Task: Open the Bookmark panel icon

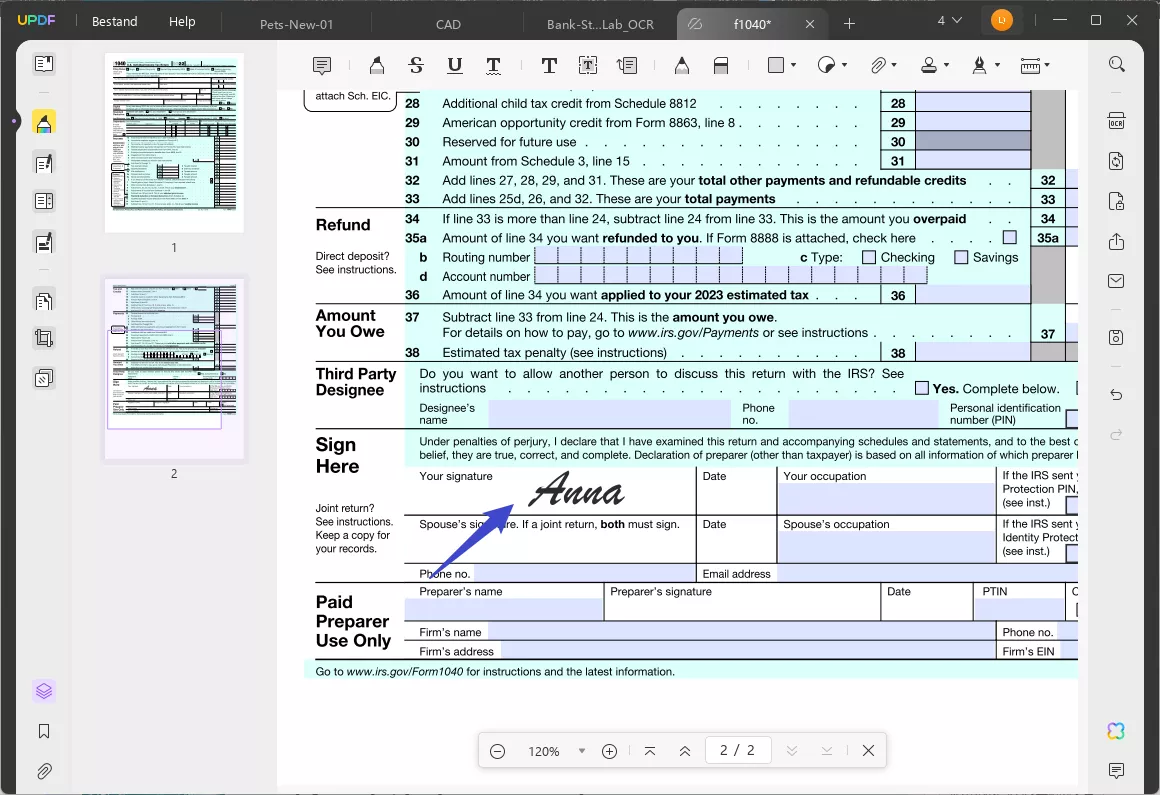Action: [44, 731]
